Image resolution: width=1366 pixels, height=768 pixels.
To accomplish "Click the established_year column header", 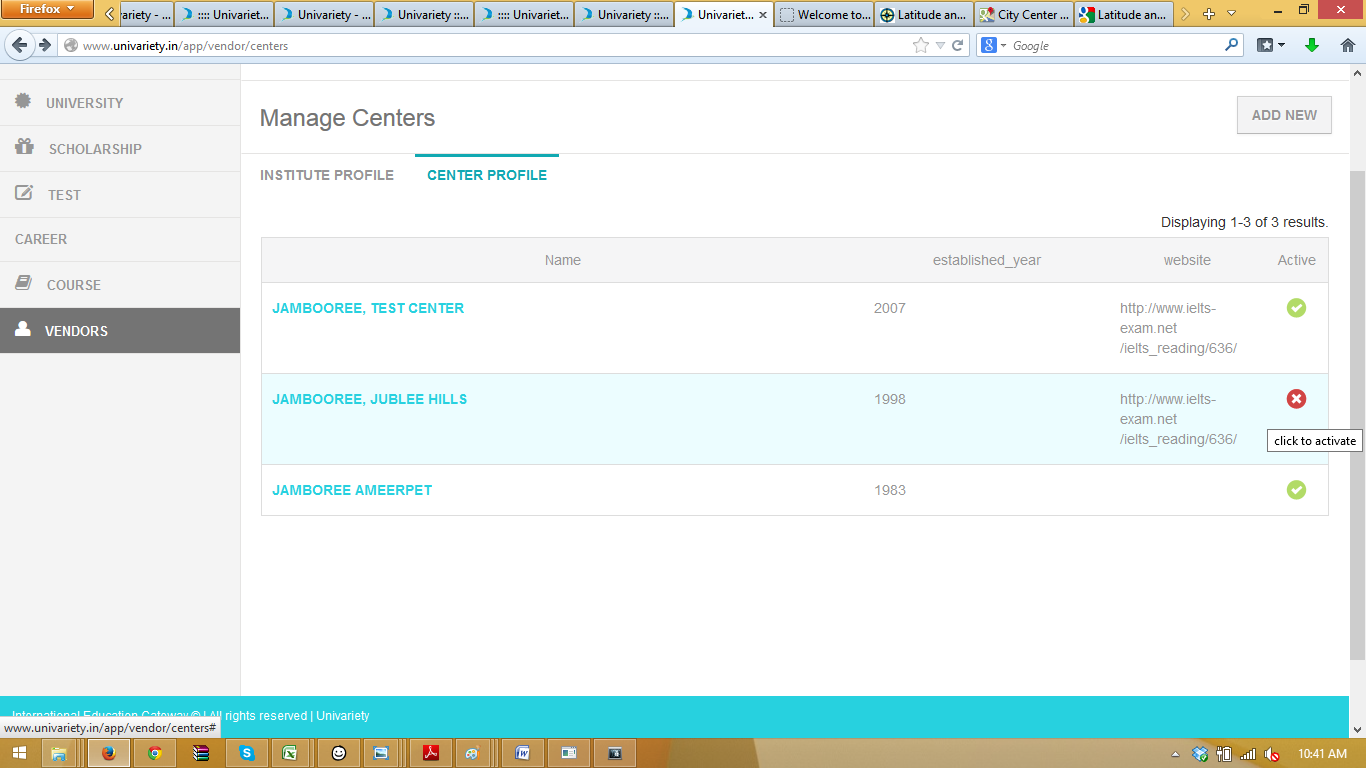I will [x=987, y=260].
